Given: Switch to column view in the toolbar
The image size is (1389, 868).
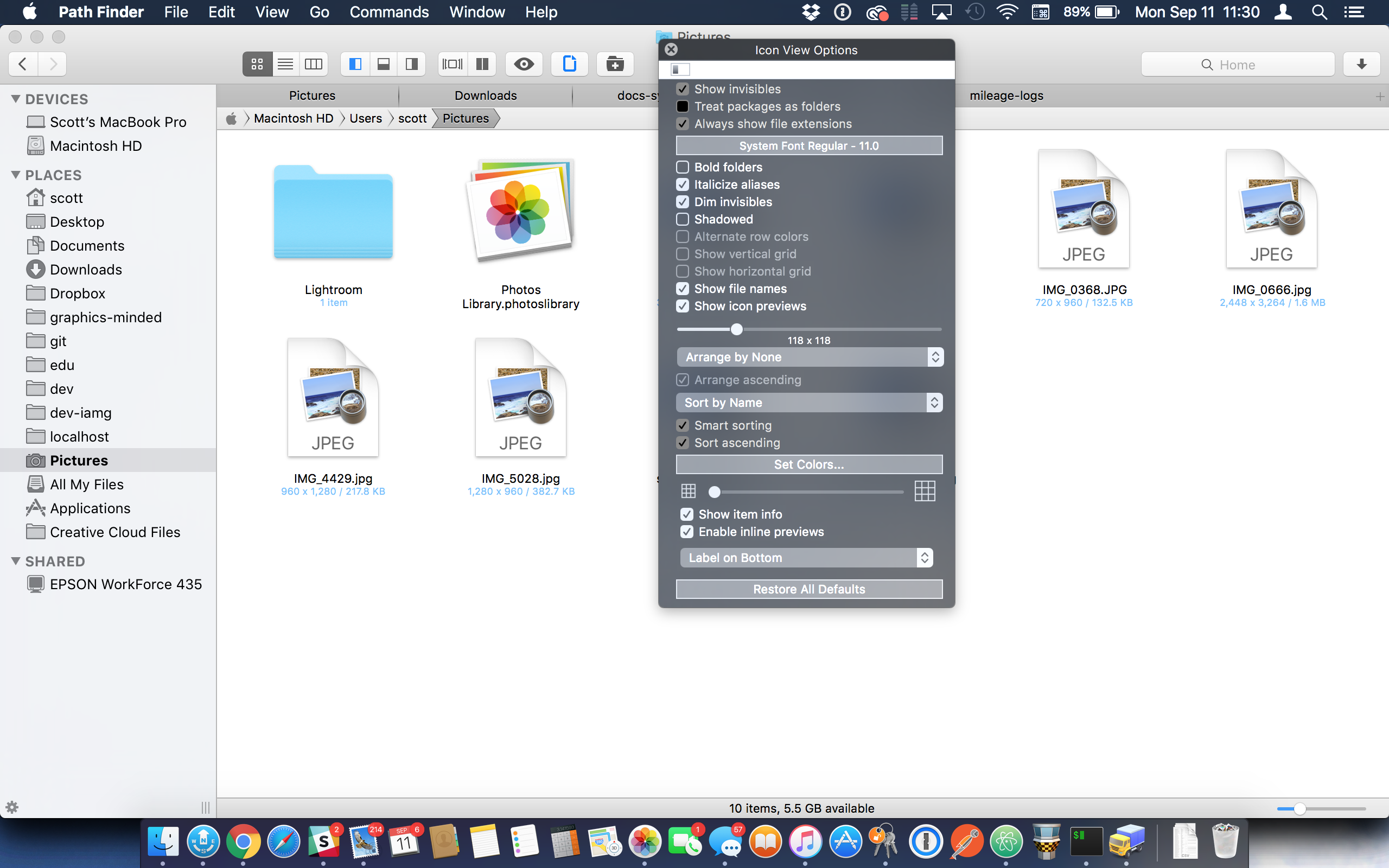Looking at the screenshot, I should point(314,63).
